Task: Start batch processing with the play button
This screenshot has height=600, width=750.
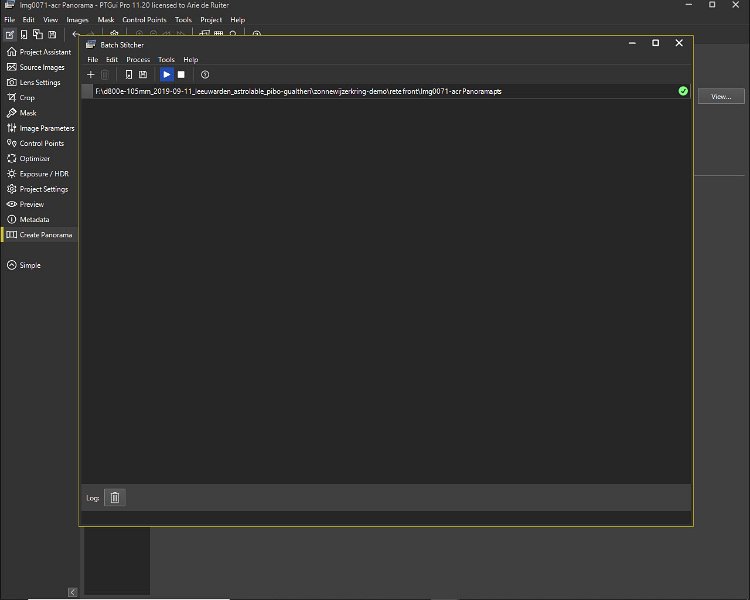Action: [x=167, y=75]
